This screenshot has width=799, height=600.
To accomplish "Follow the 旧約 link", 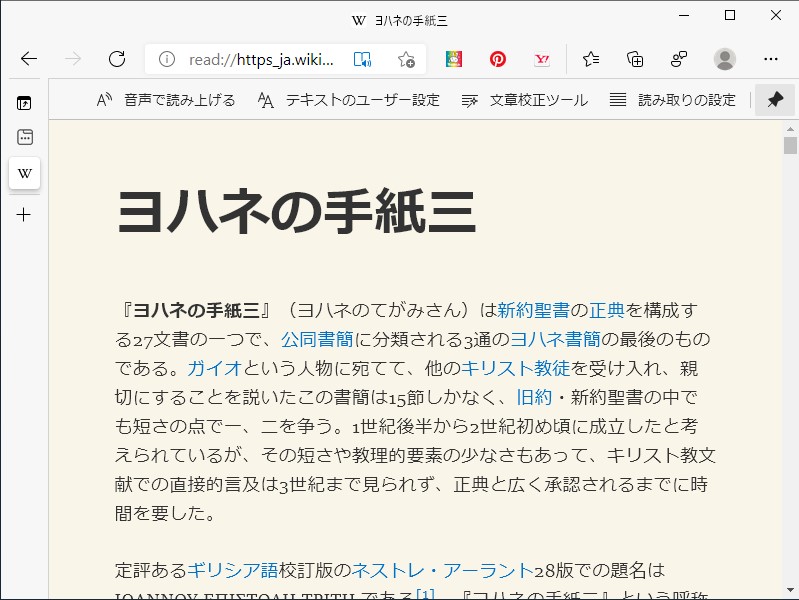I will [x=534, y=397].
